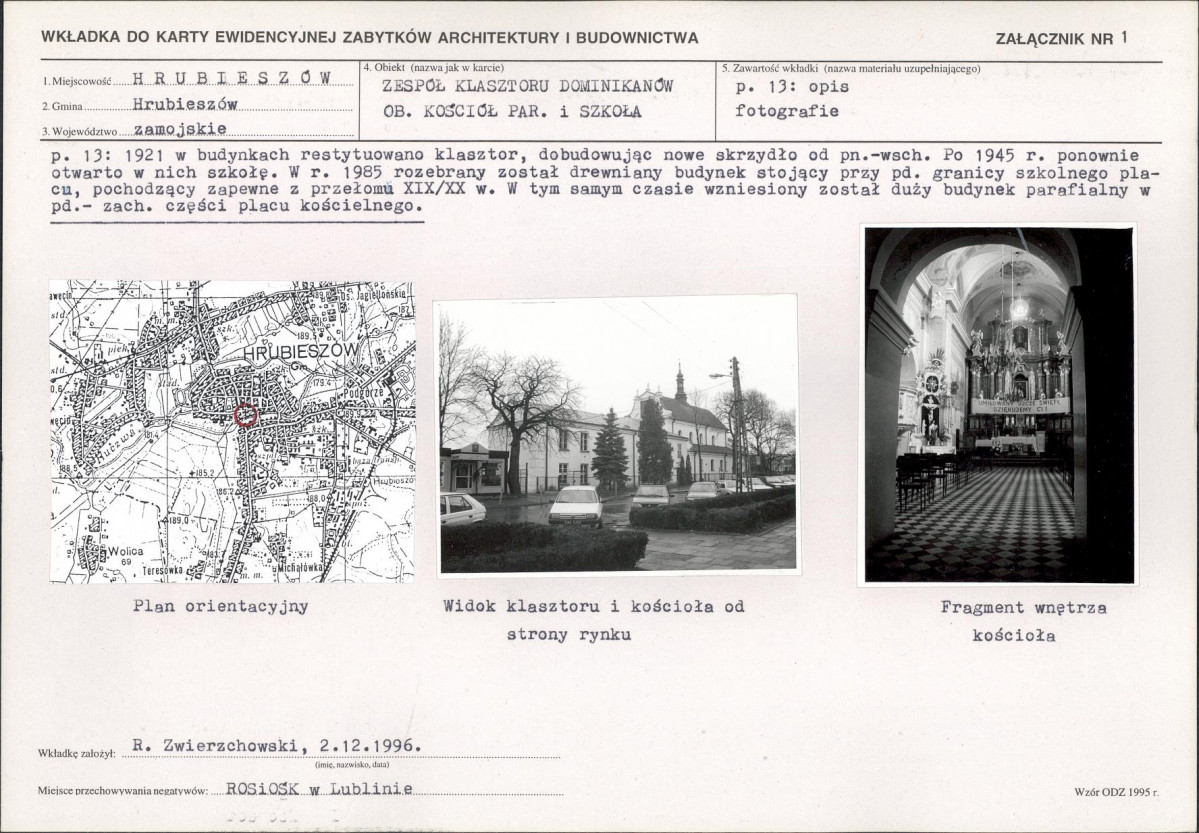Click the document title header text
This screenshot has width=1199, height=833.
coord(370,39)
